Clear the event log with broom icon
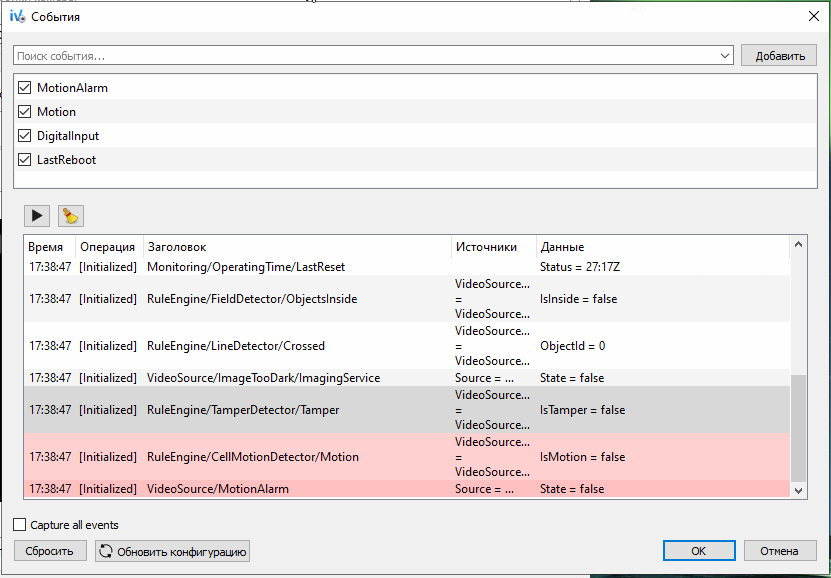 point(71,216)
